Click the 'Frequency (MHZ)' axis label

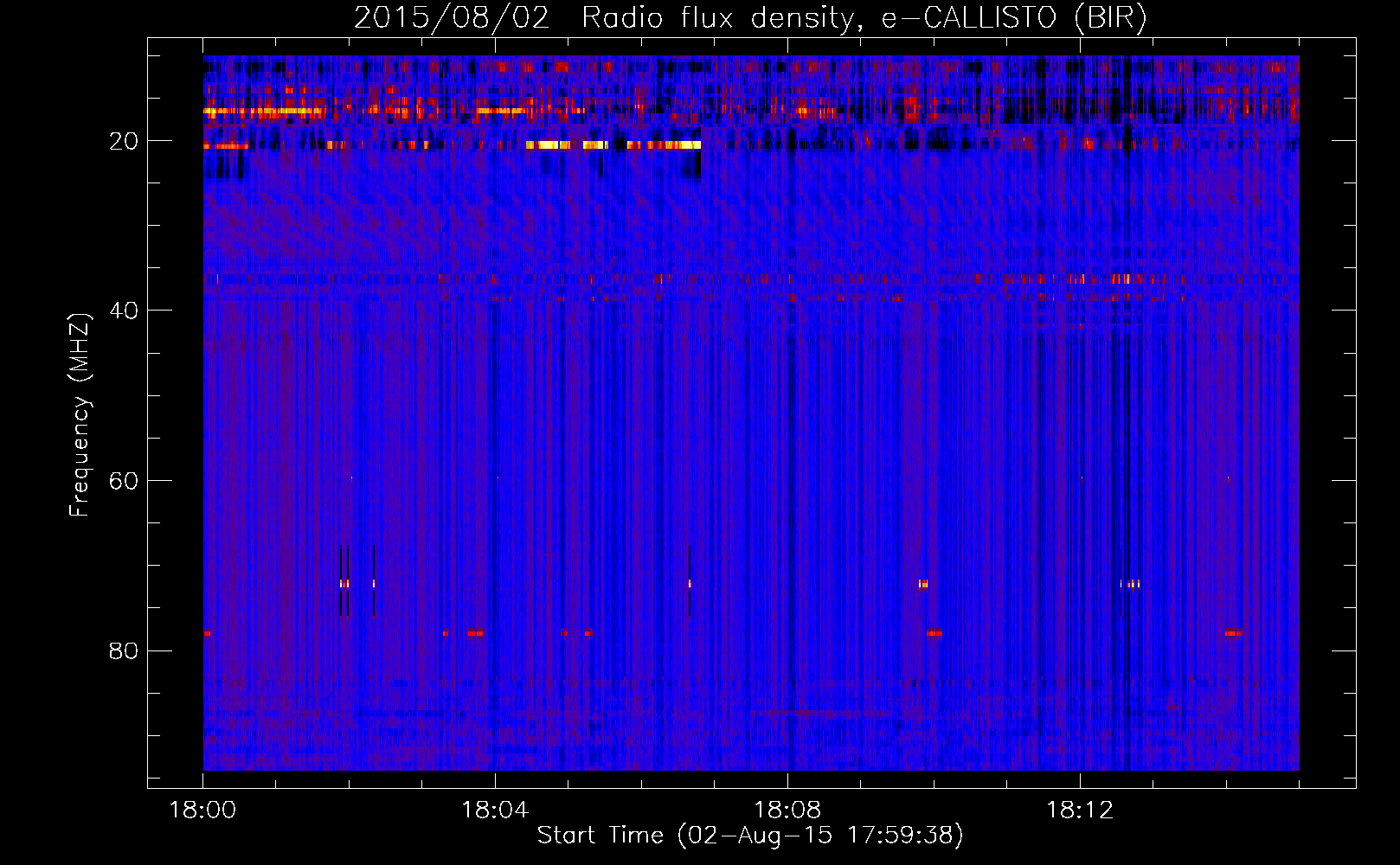click(80, 415)
